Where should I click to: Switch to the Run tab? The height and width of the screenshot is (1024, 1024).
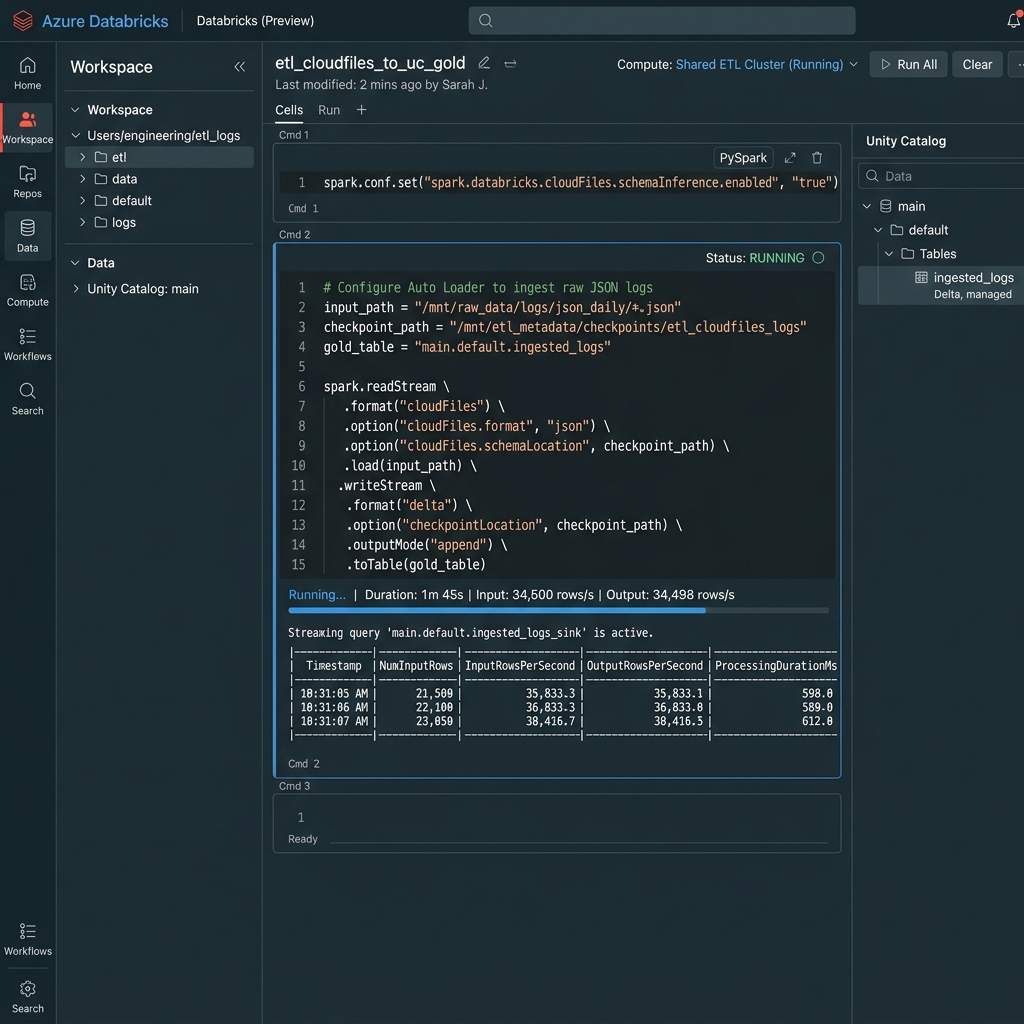[329, 110]
